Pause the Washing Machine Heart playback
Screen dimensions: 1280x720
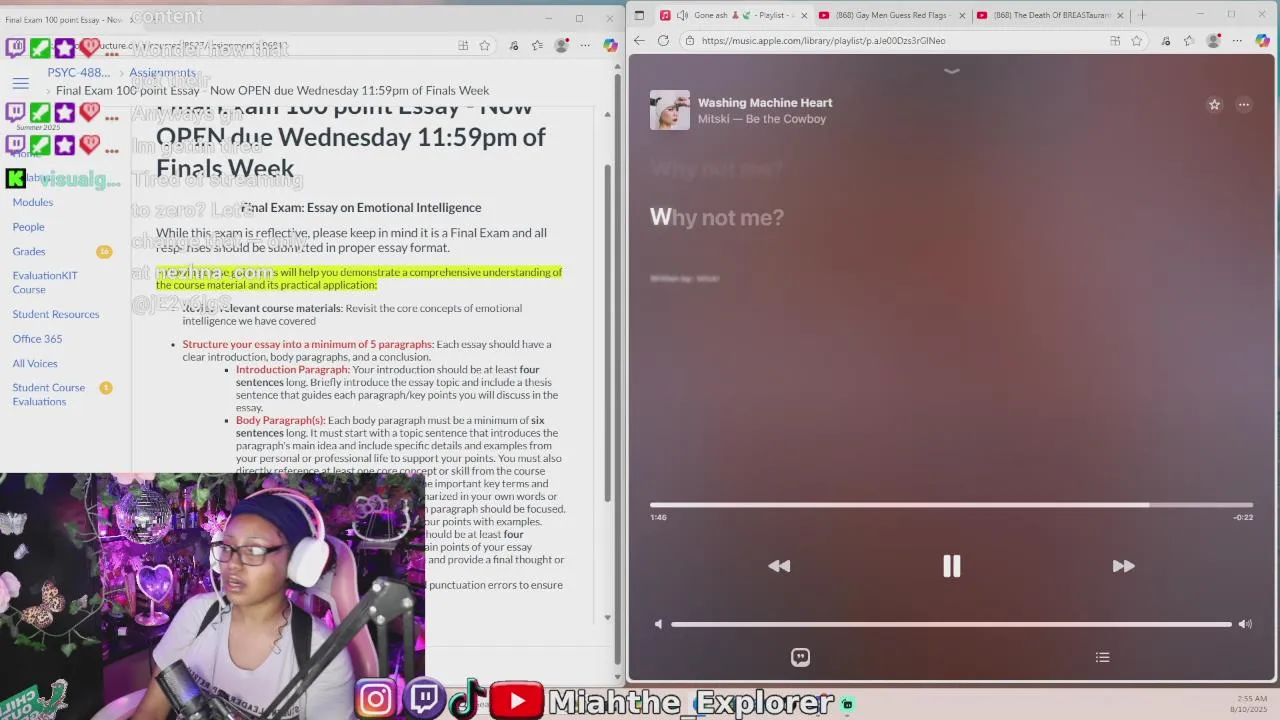(951, 566)
